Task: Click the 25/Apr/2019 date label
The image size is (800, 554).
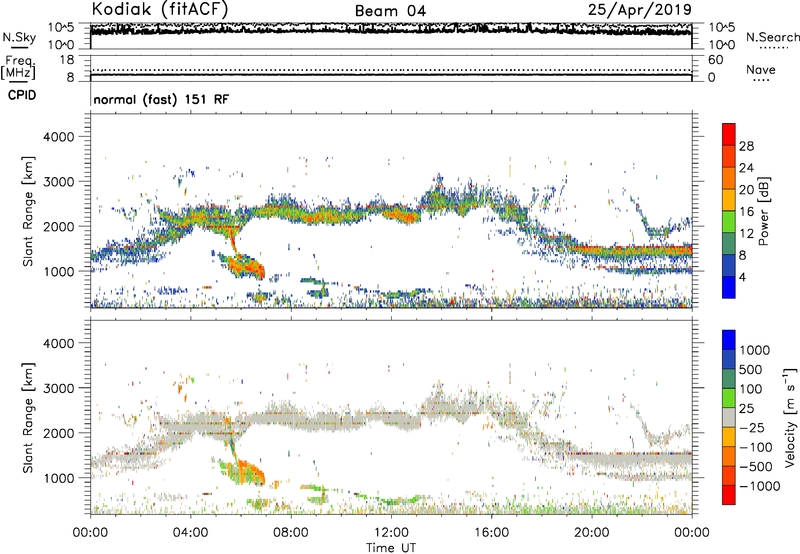Action: tap(640, 9)
